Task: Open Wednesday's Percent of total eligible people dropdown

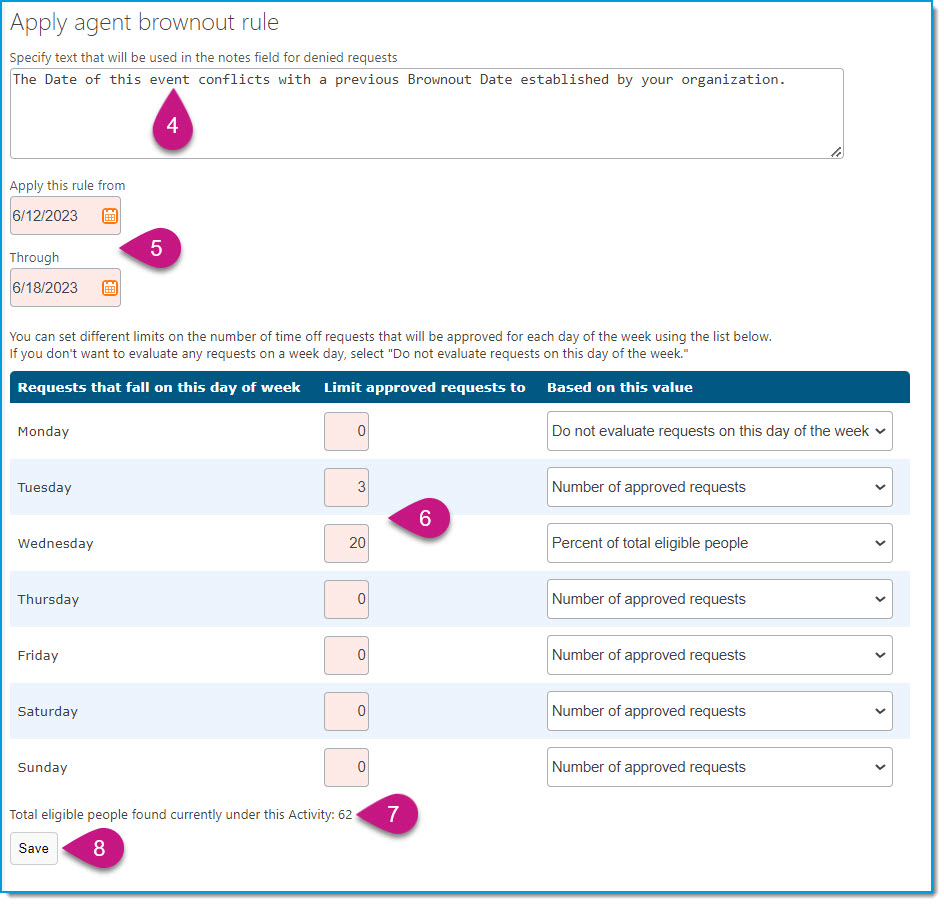Action: tap(719, 543)
